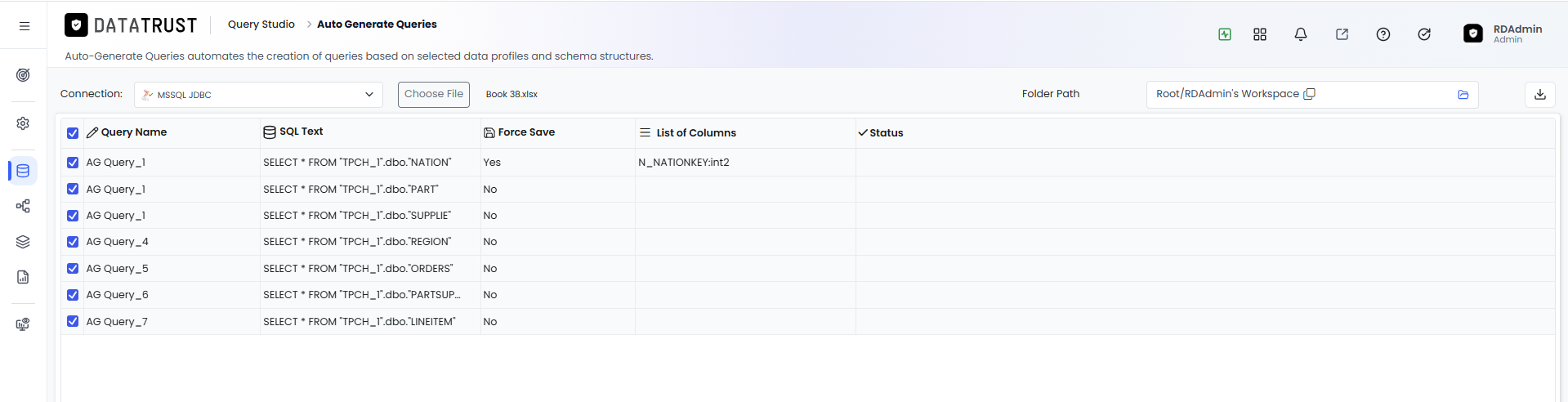Open the help question mark icon

(1383, 34)
